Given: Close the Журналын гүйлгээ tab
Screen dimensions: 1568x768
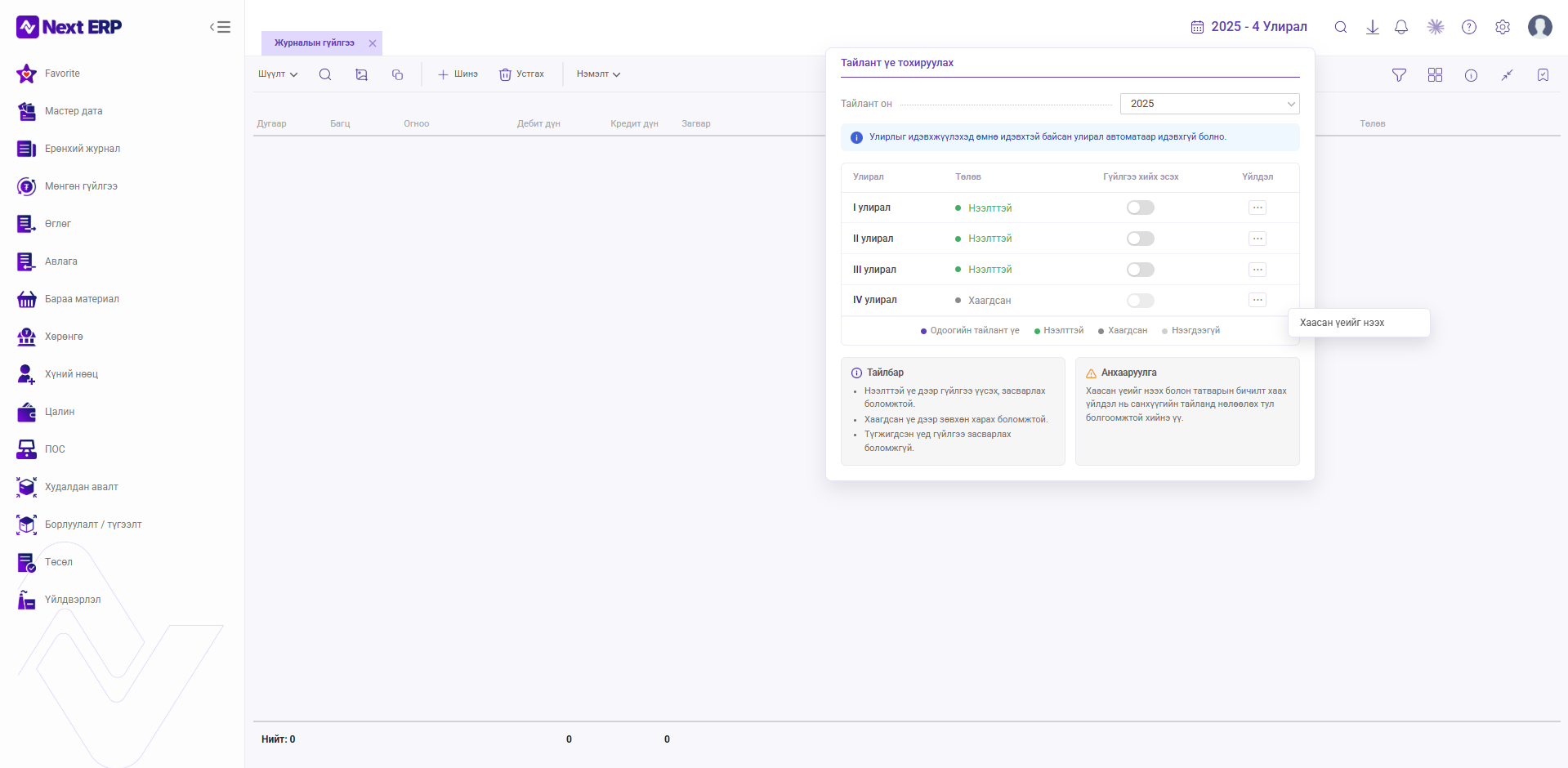Looking at the screenshot, I should 373,43.
